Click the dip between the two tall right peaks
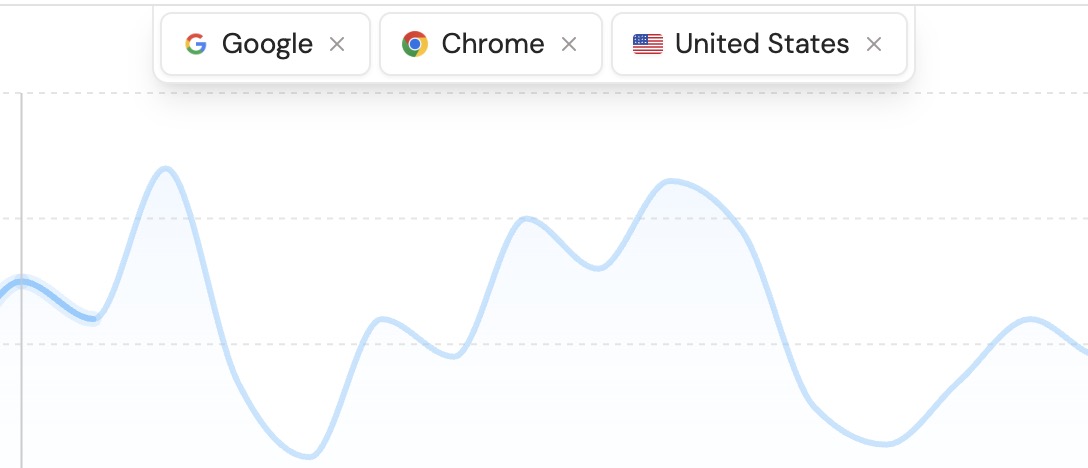Image resolution: width=1088 pixels, height=468 pixels. point(598,268)
